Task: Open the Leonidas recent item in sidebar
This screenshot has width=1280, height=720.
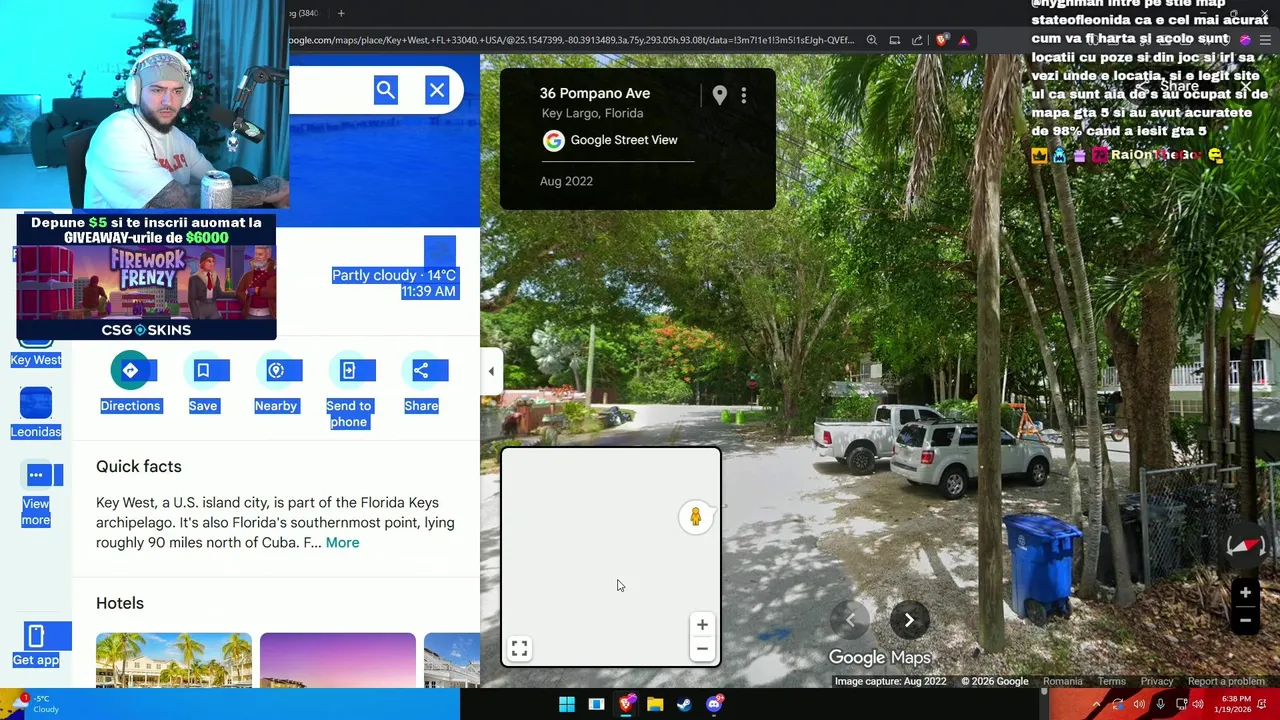Action: 36,413
